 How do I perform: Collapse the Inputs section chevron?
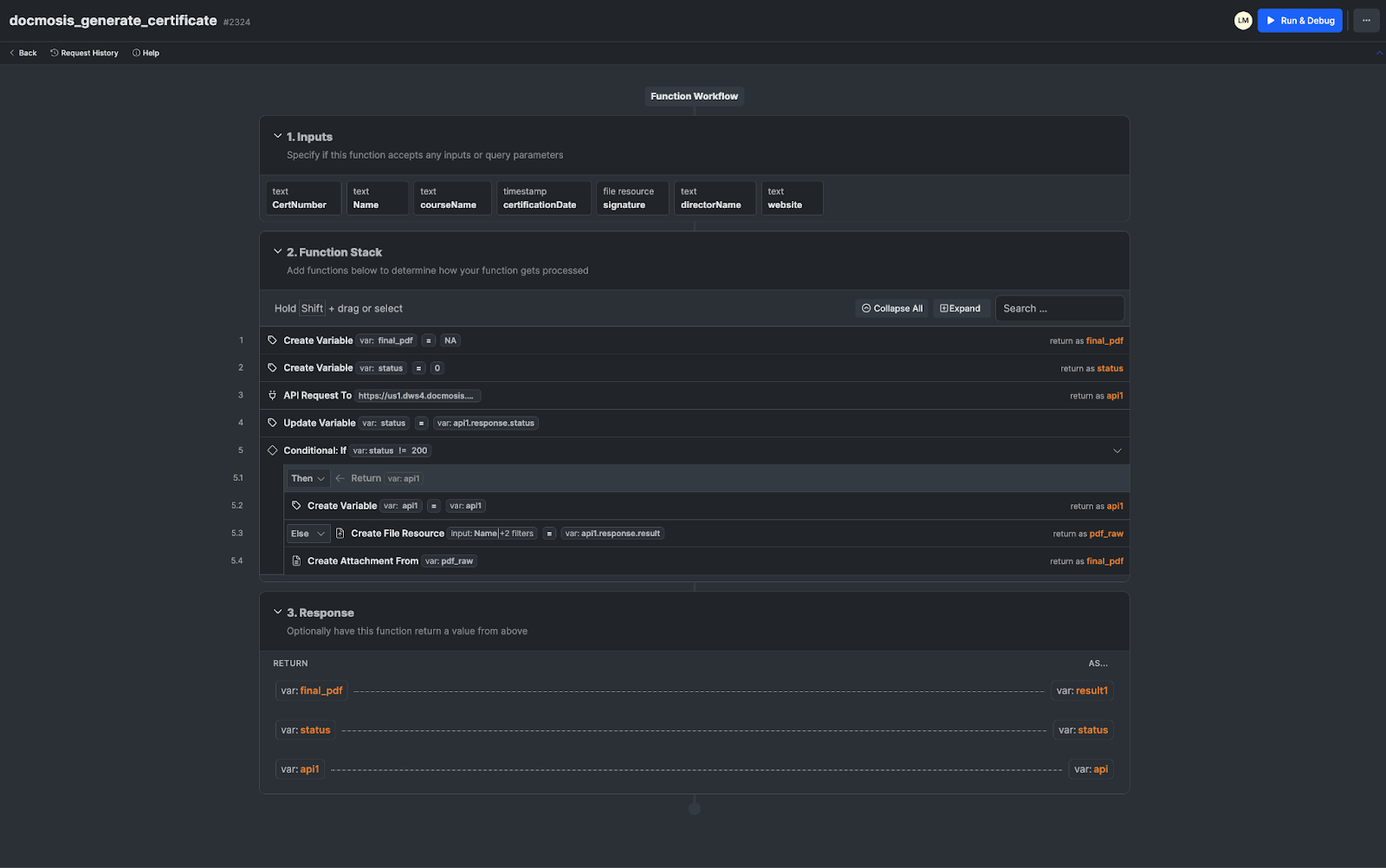click(x=278, y=136)
